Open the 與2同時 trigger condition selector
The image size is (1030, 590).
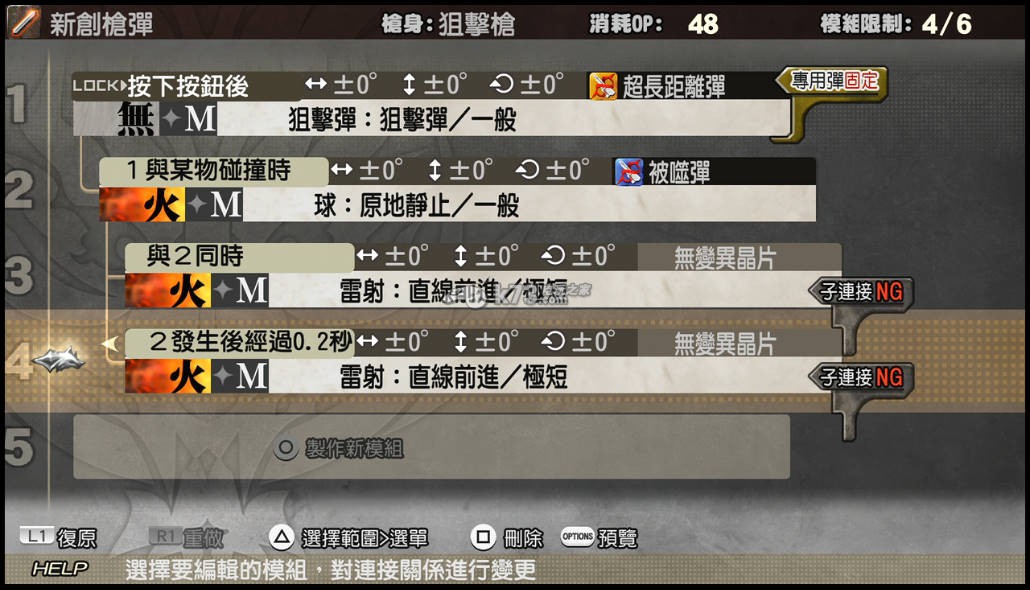pos(240,256)
